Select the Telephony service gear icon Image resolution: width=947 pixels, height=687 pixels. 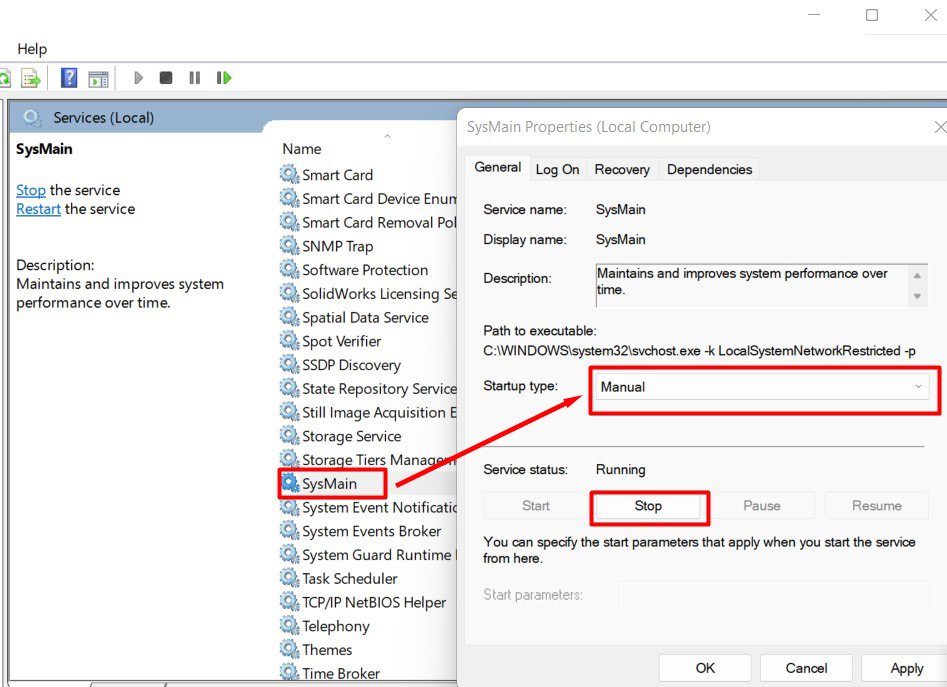click(x=290, y=626)
